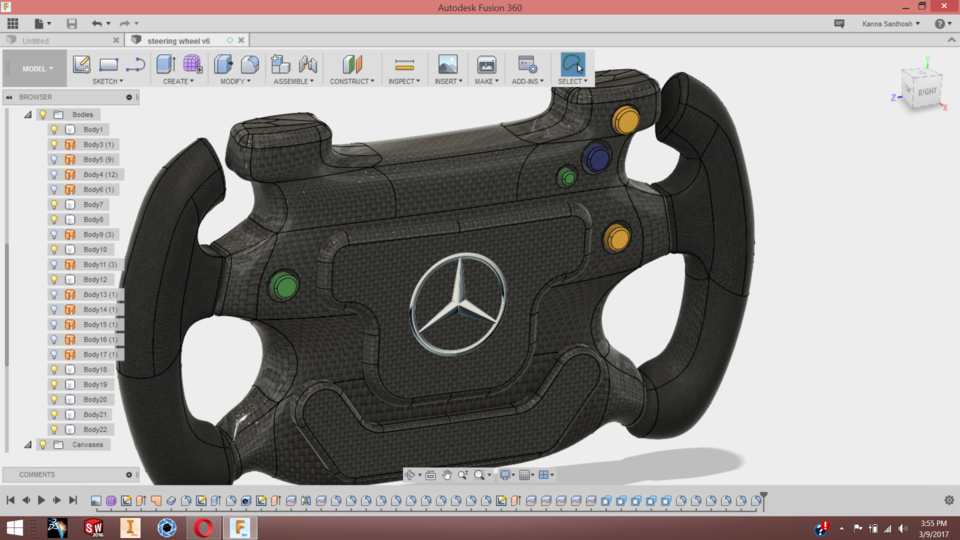Click the Undo arrow

pyautogui.click(x=97, y=24)
